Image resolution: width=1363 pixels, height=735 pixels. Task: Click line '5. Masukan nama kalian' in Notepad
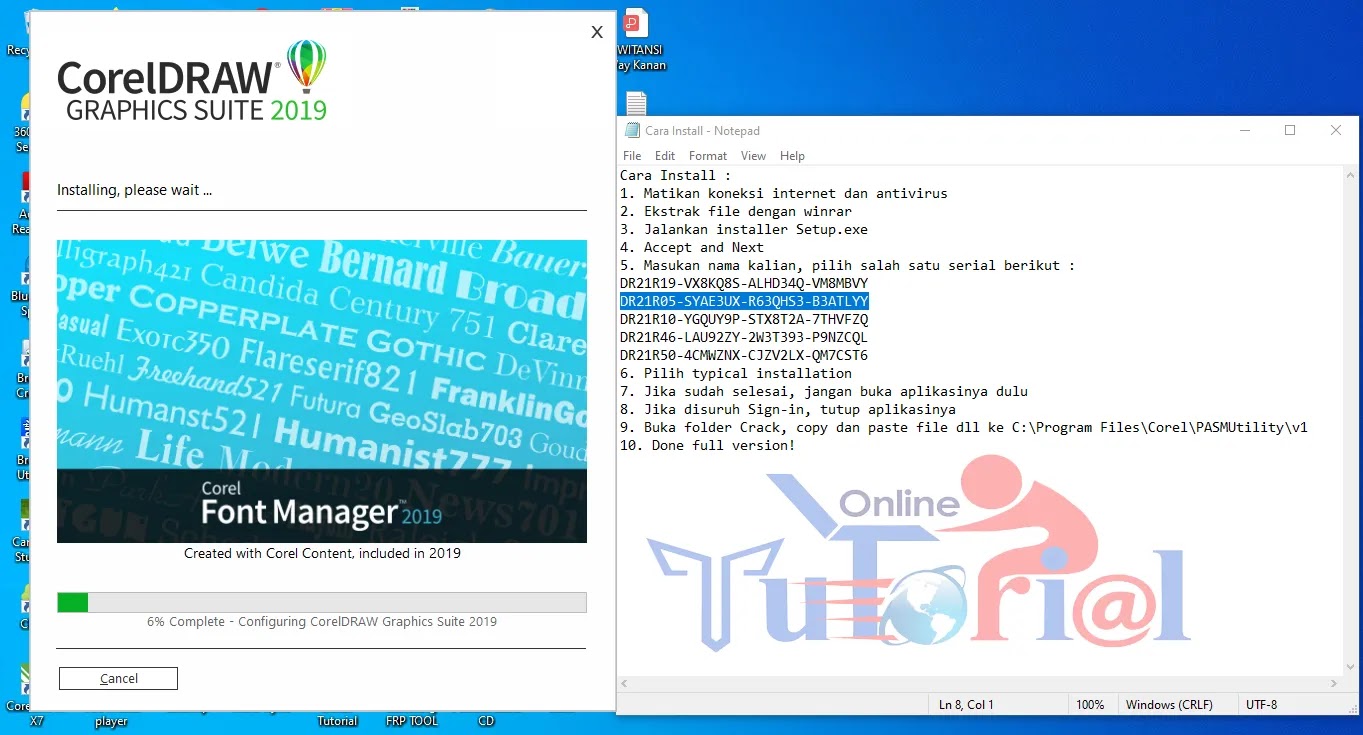(x=848, y=265)
